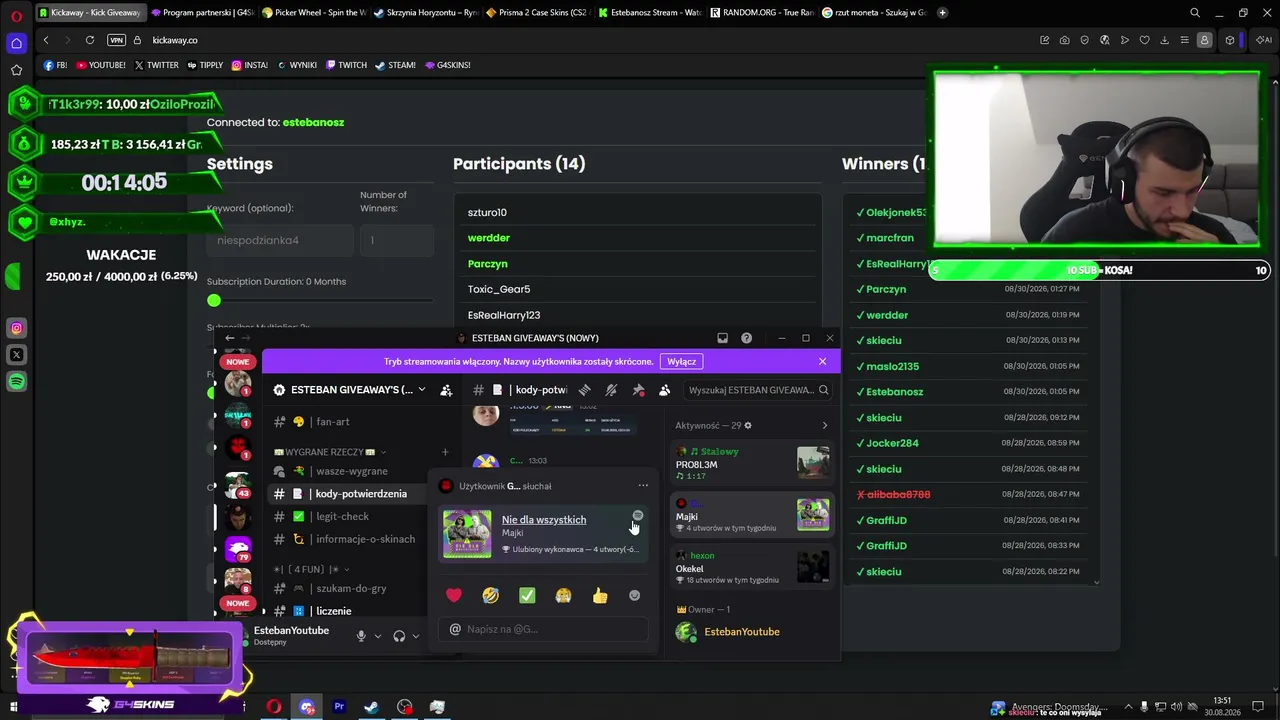Image resolution: width=1280 pixels, height=720 pixels.
Task: Open activity settings gear next to Aktywność
Action: [x=747, y=426]
